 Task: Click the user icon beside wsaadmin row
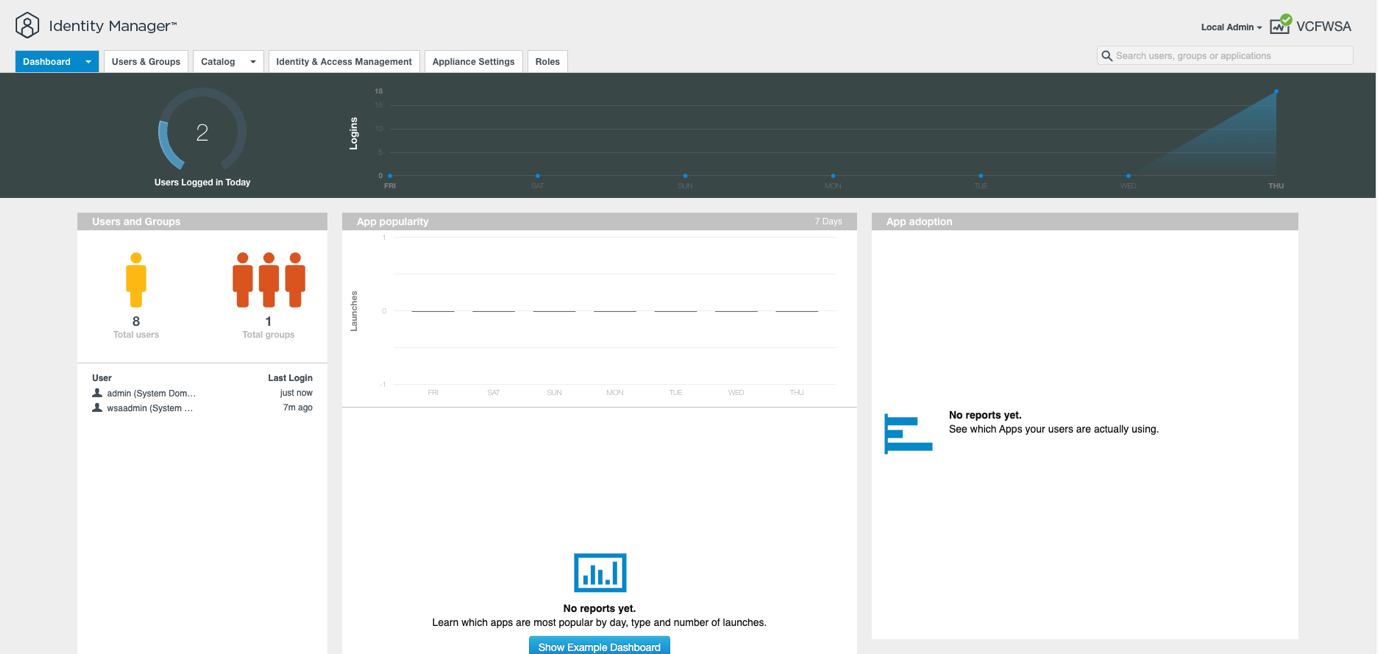(x=97, y=408)
